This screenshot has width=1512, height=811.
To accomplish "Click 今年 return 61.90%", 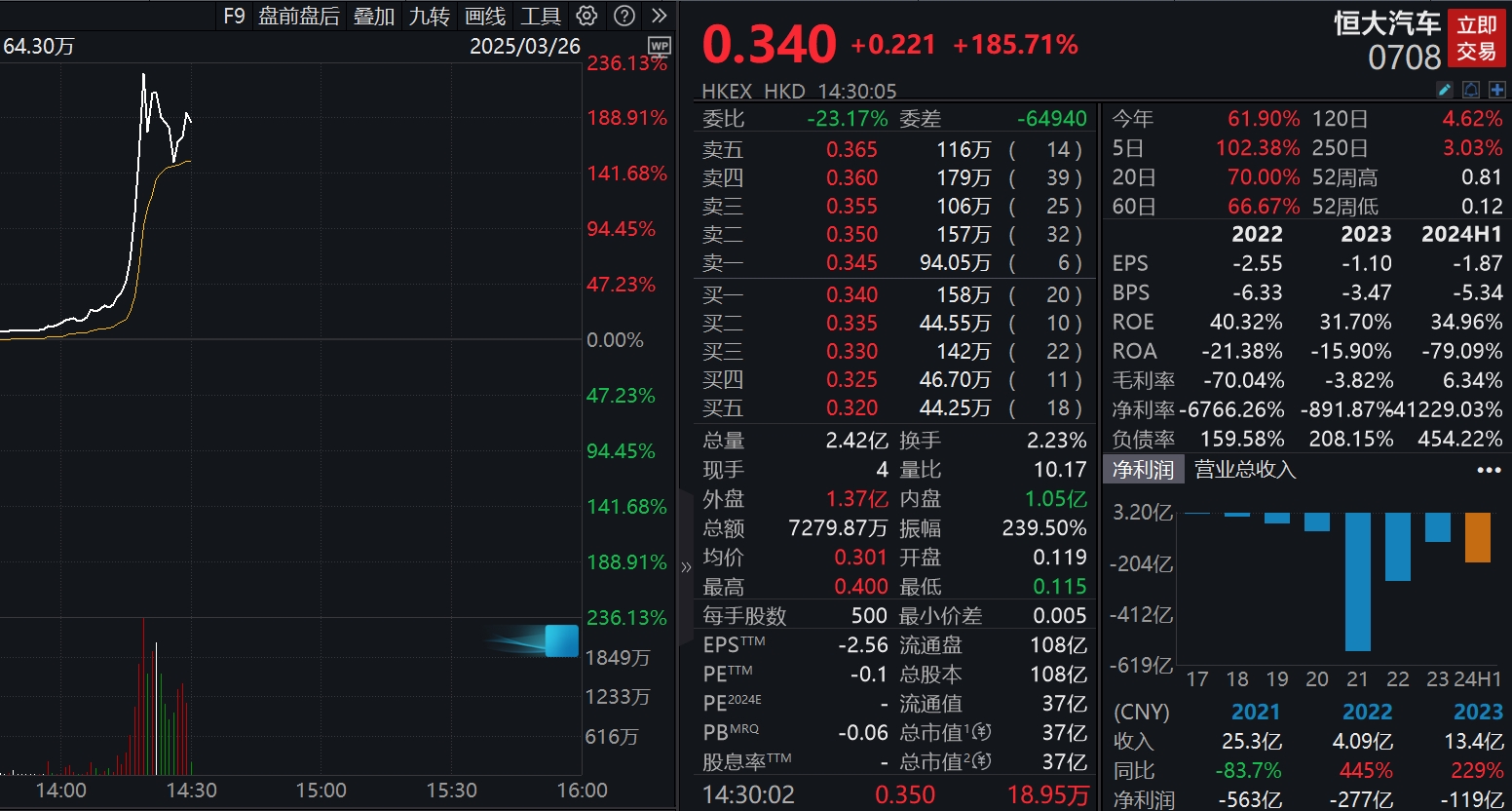I will point(1264,118).
